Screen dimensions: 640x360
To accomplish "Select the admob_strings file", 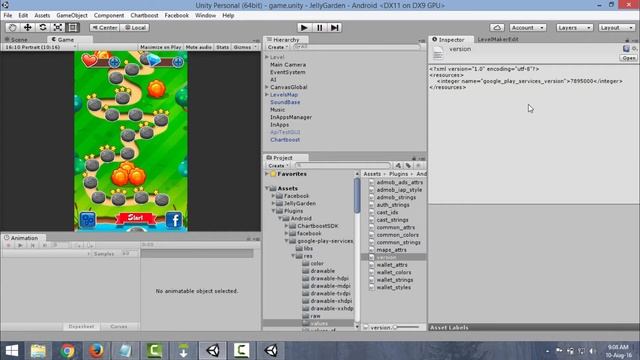I will pyautogui.click(x=396, y=197).
